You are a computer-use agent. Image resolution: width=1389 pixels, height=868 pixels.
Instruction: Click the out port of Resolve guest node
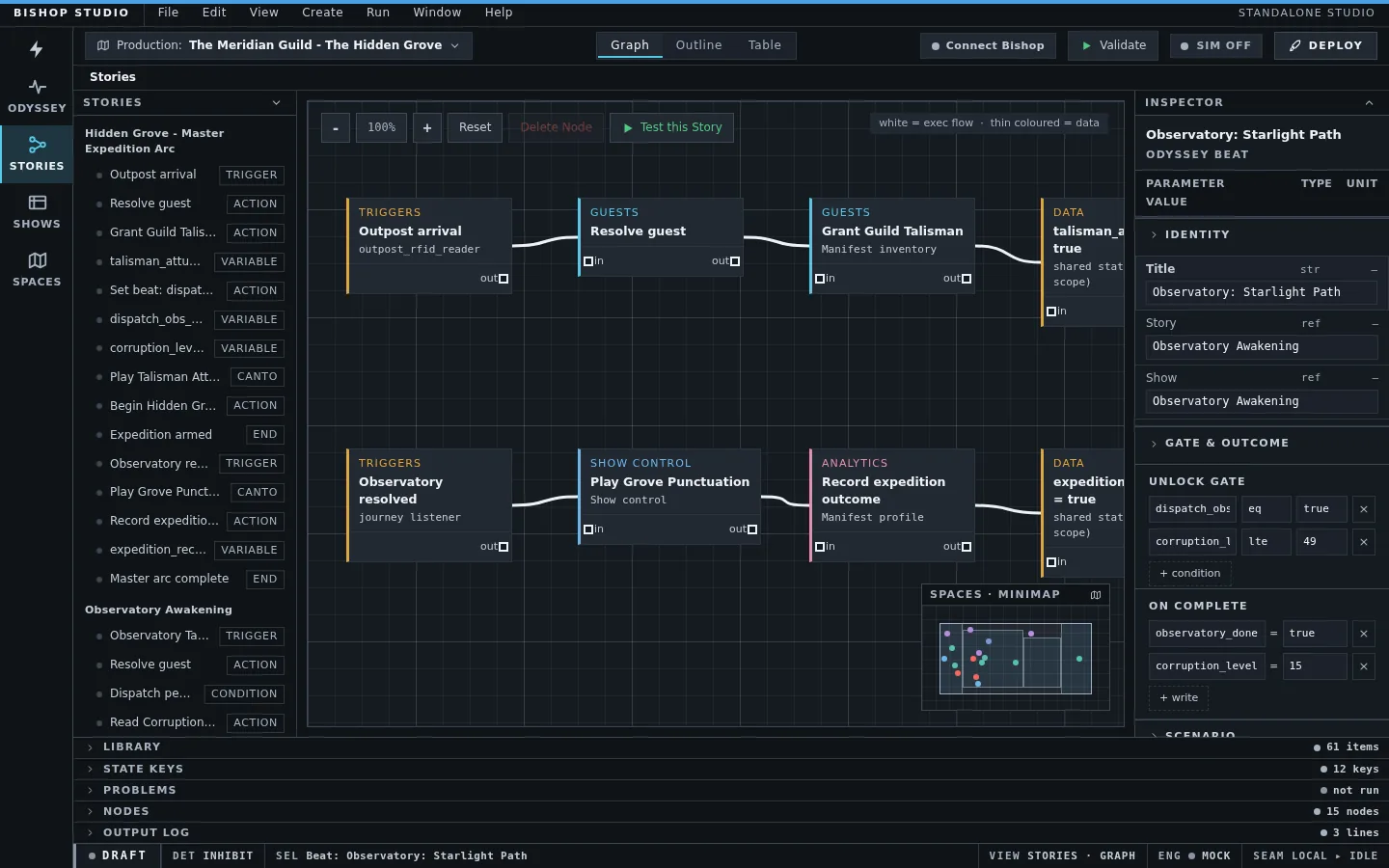click(735, 261)
